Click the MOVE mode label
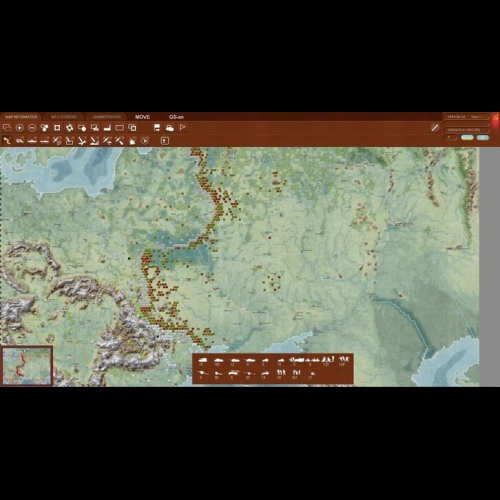Screen dimensions: 500x500 [x=142, y=117]
